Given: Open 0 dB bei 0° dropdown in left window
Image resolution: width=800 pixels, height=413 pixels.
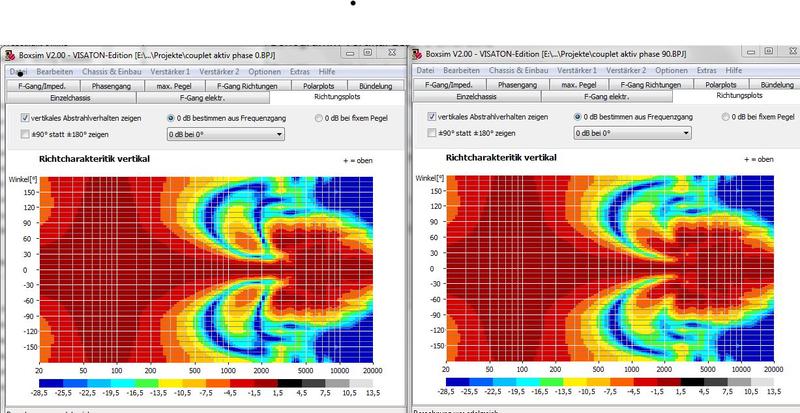Looking at the screenshot, I should click(x=226, y=134).
